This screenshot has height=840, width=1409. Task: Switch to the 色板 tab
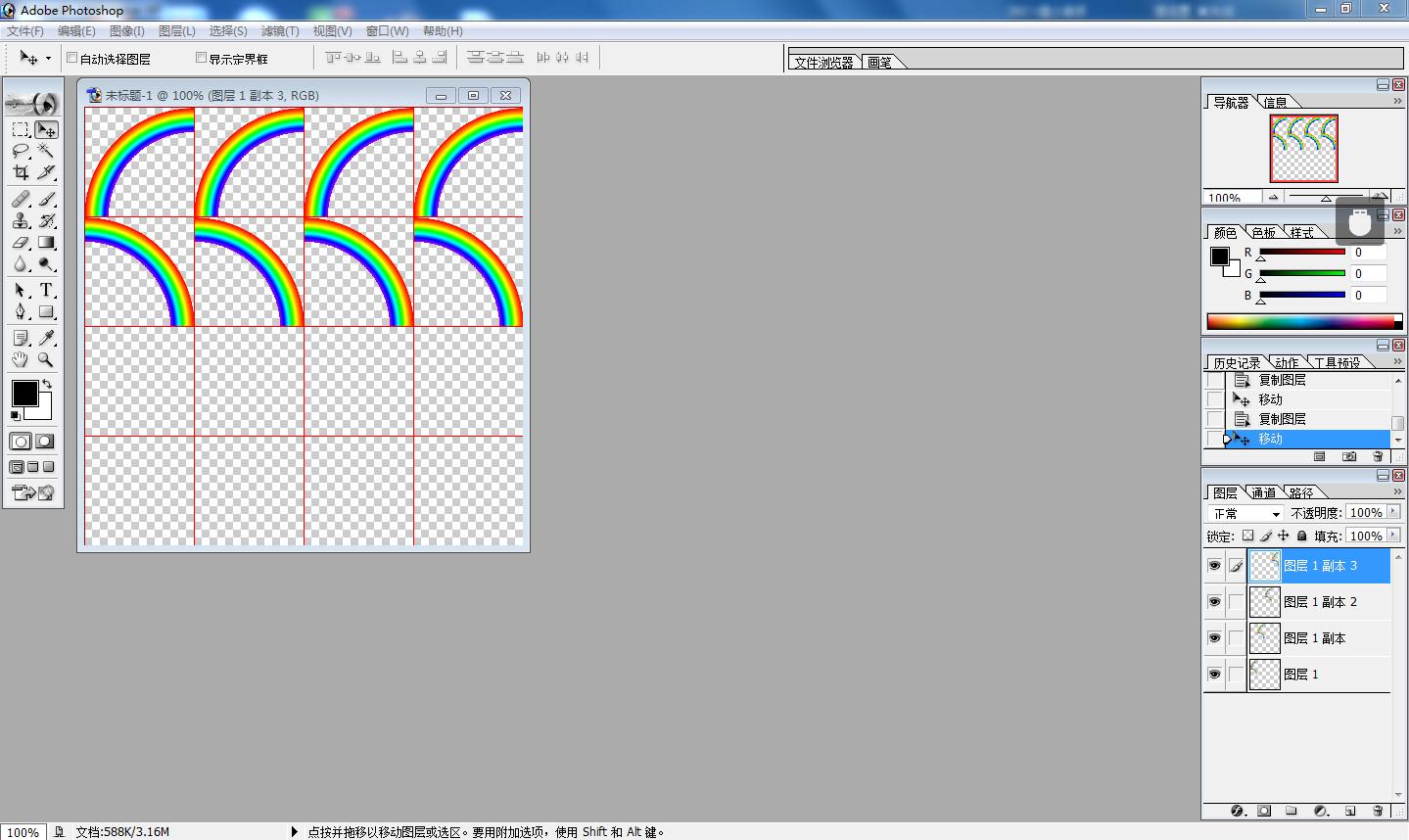click(1264, 233)
